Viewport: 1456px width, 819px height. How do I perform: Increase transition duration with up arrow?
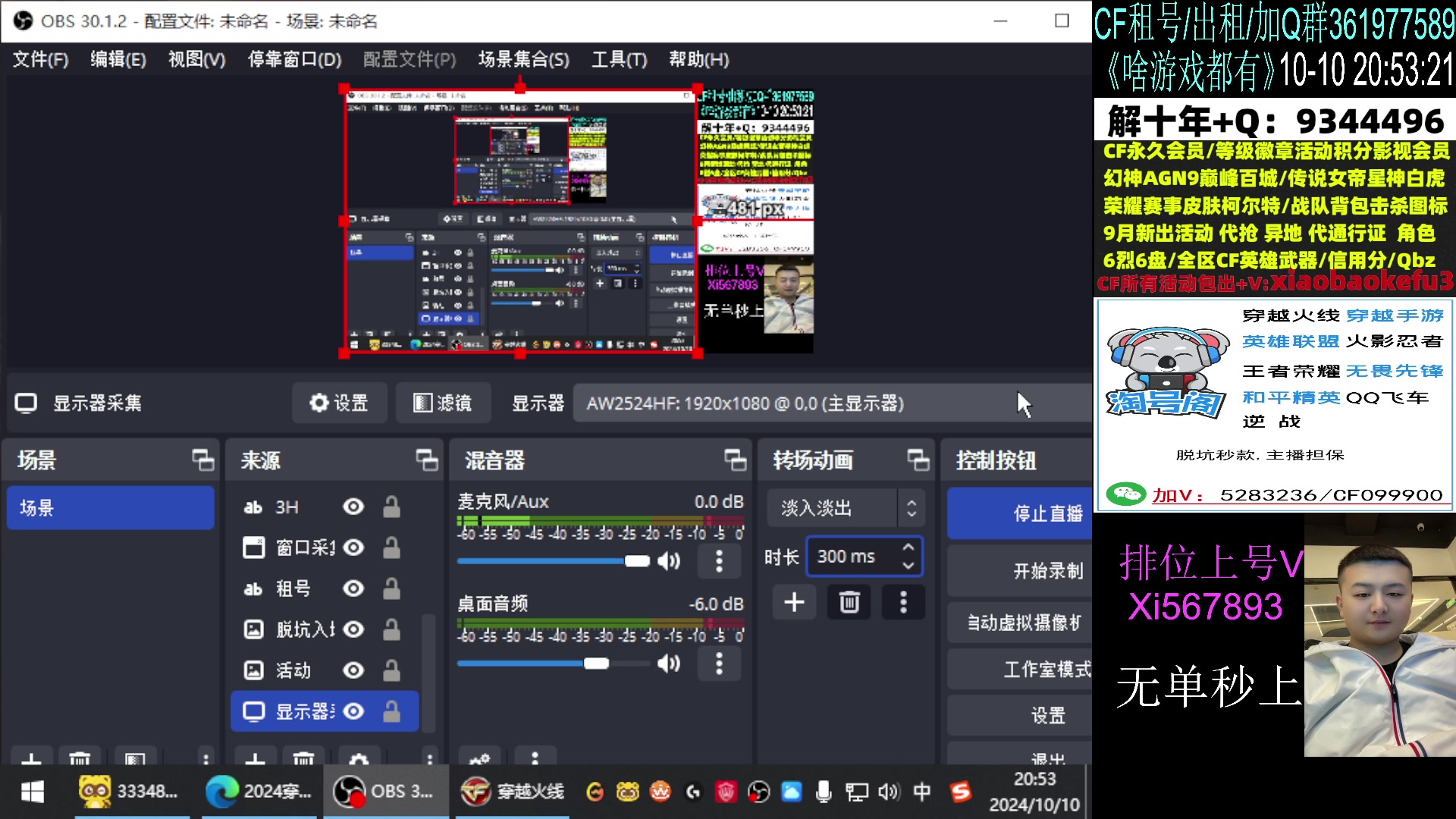[908, 547]
